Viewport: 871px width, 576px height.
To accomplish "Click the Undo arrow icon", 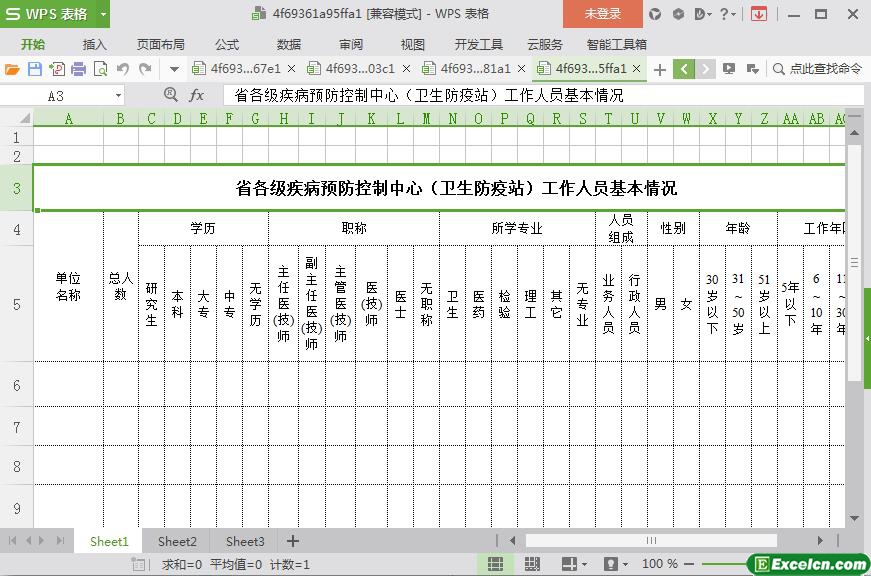I will pyautogui.click(x=123, y=69).
